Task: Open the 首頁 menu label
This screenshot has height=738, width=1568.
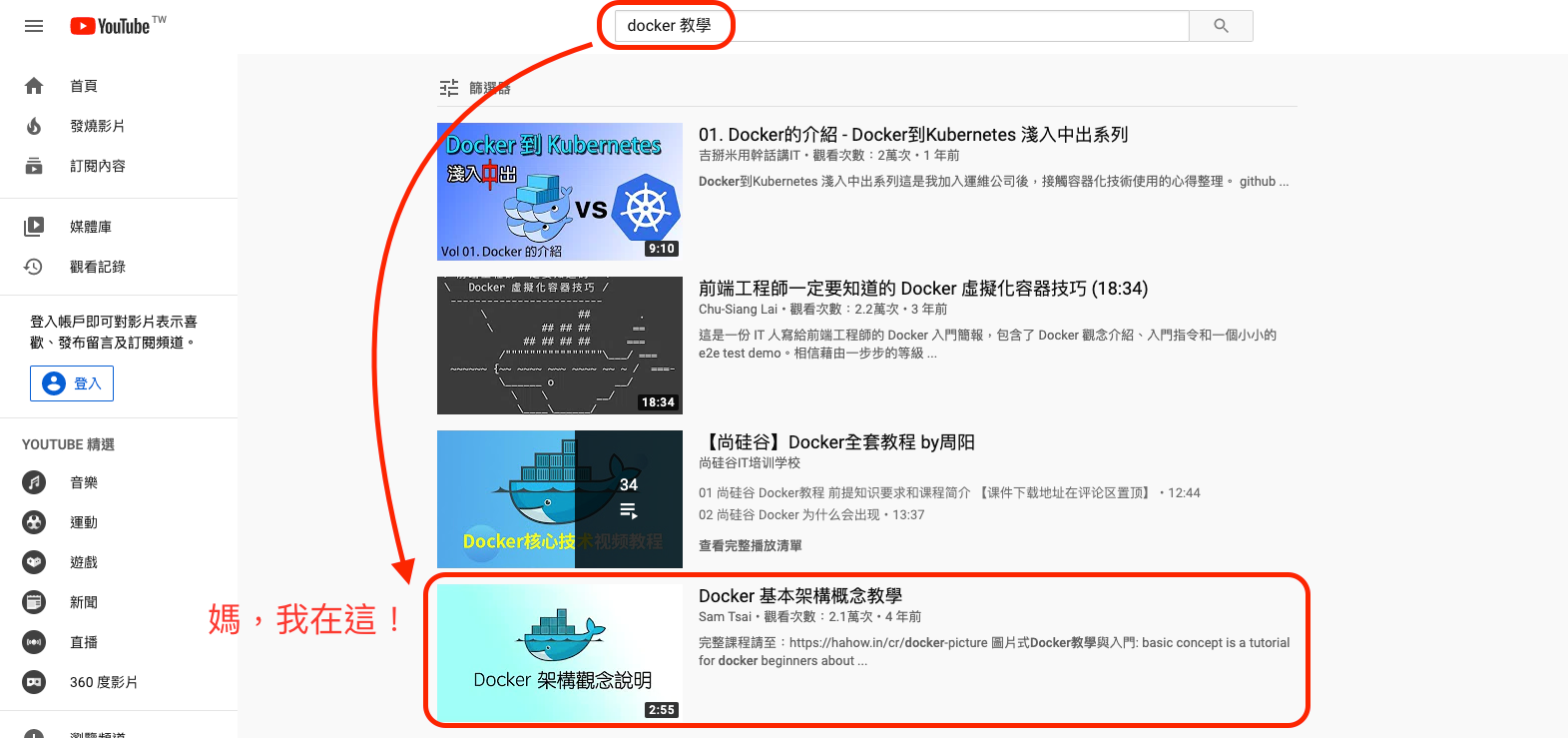Action: point(84,86)
